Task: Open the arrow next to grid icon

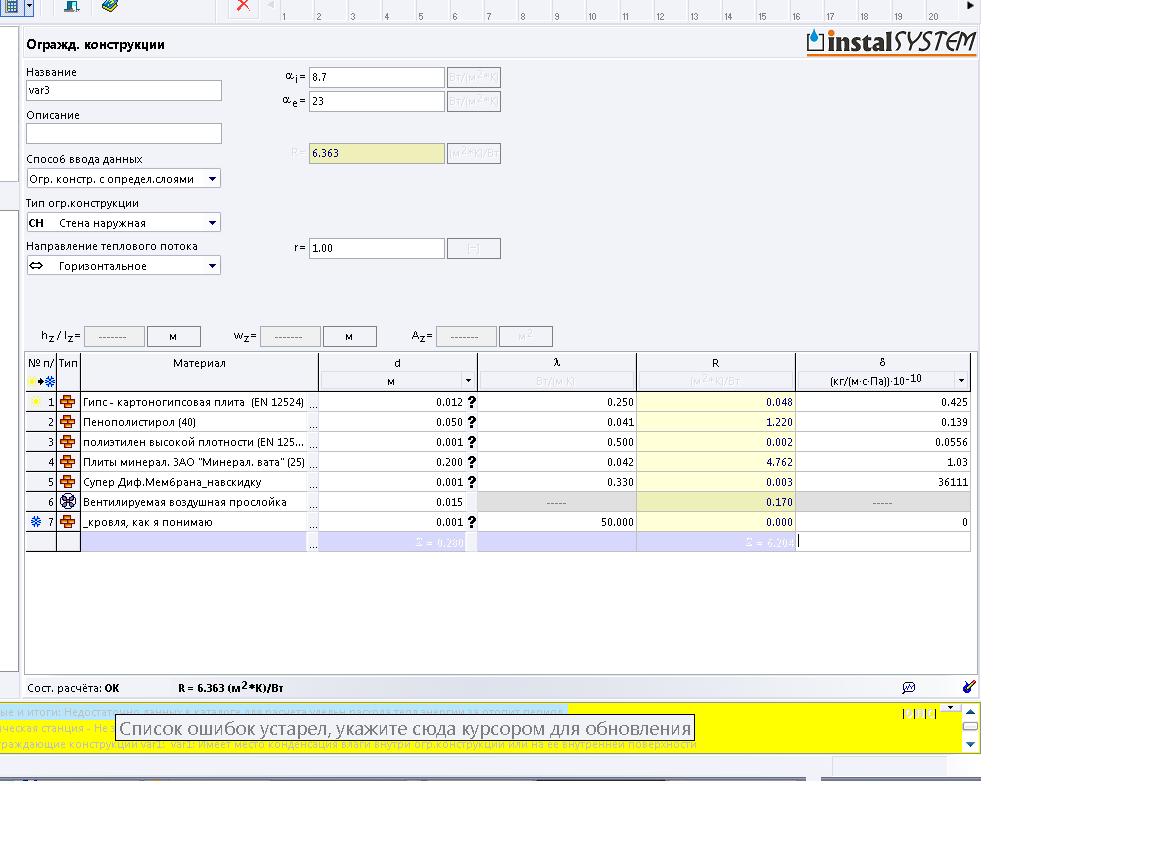Action: [29, 6]
